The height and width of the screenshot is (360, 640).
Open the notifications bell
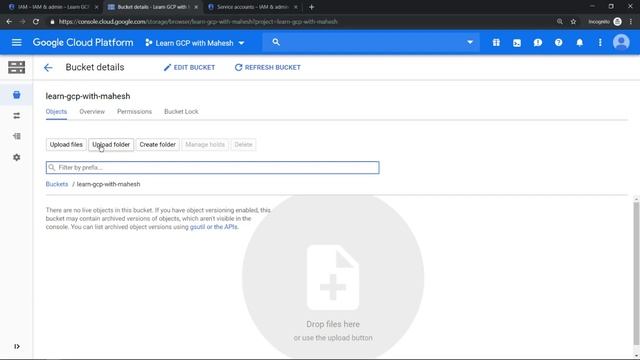pyautogui.click(x=579, y=42)
